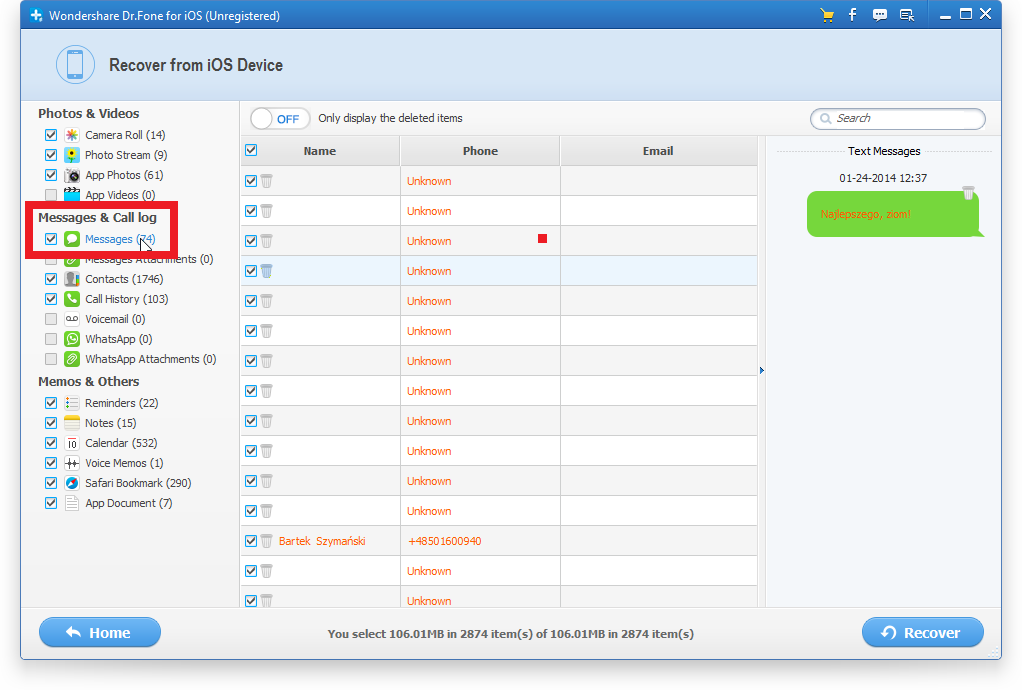Uncheck the Bartek Szymański row checkbox
The width and height of the screenshot is (1022, 690).
251,541
